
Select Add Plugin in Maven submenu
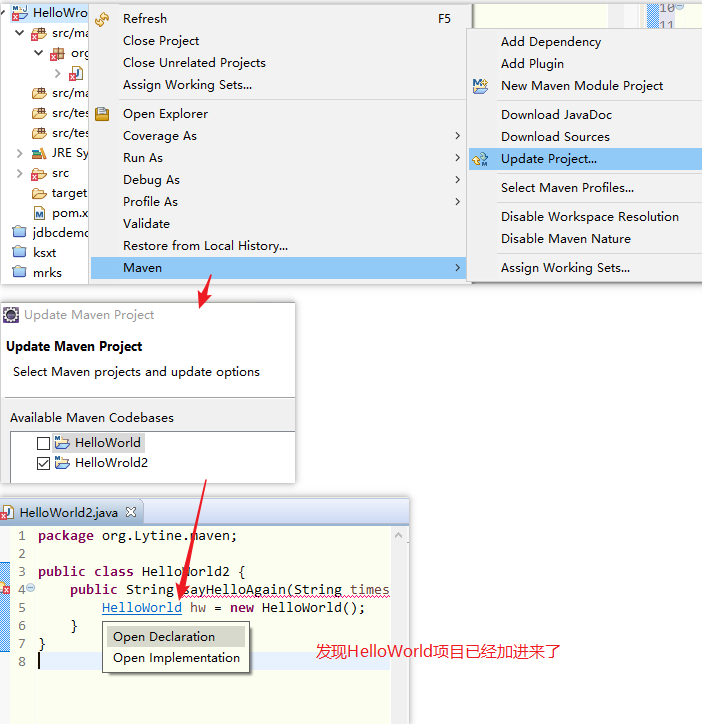click(x=586, y=64)
